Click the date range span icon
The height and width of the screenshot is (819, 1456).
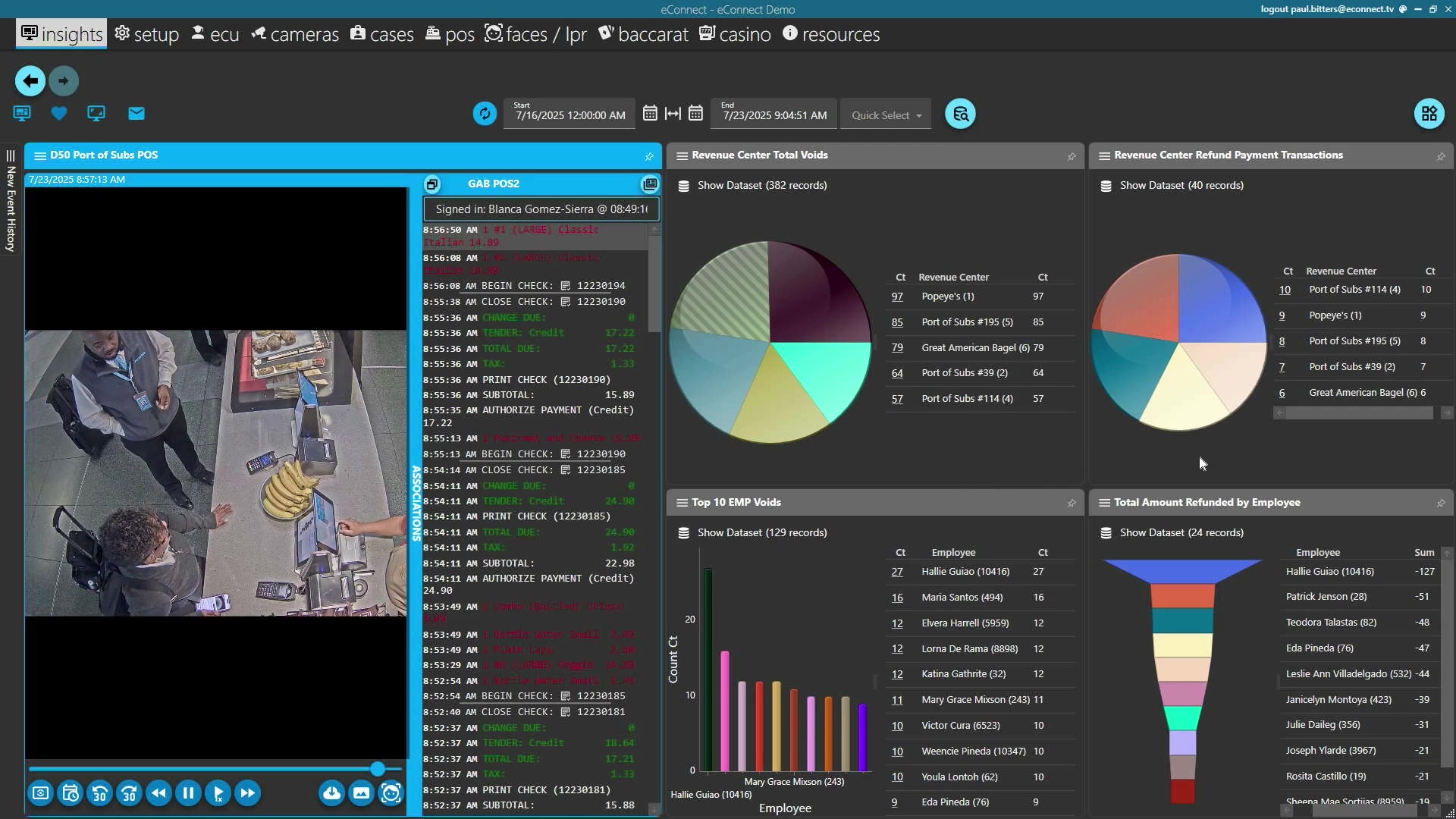coord(673,114)
